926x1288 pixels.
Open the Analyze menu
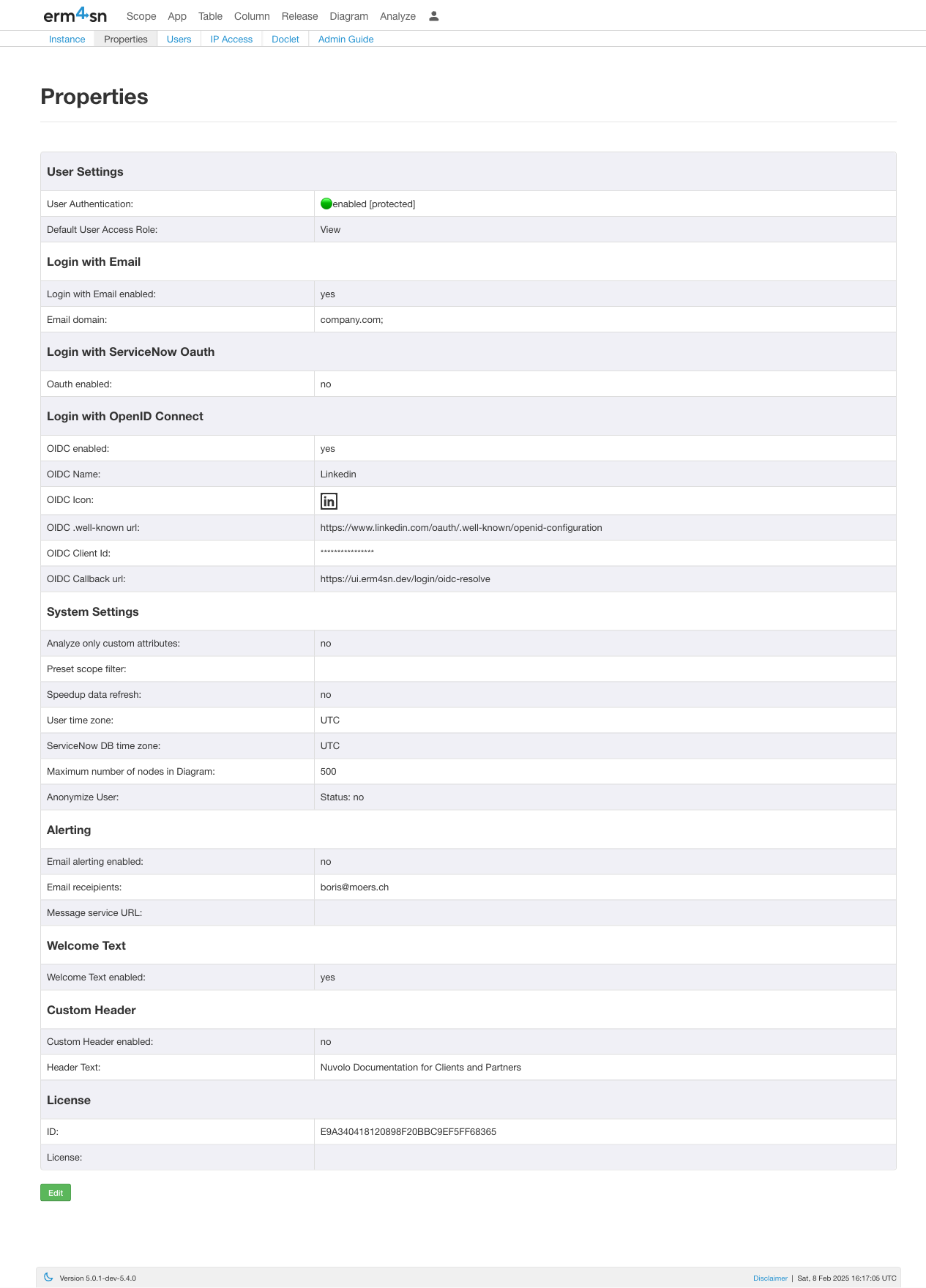(x=397, y=16)
